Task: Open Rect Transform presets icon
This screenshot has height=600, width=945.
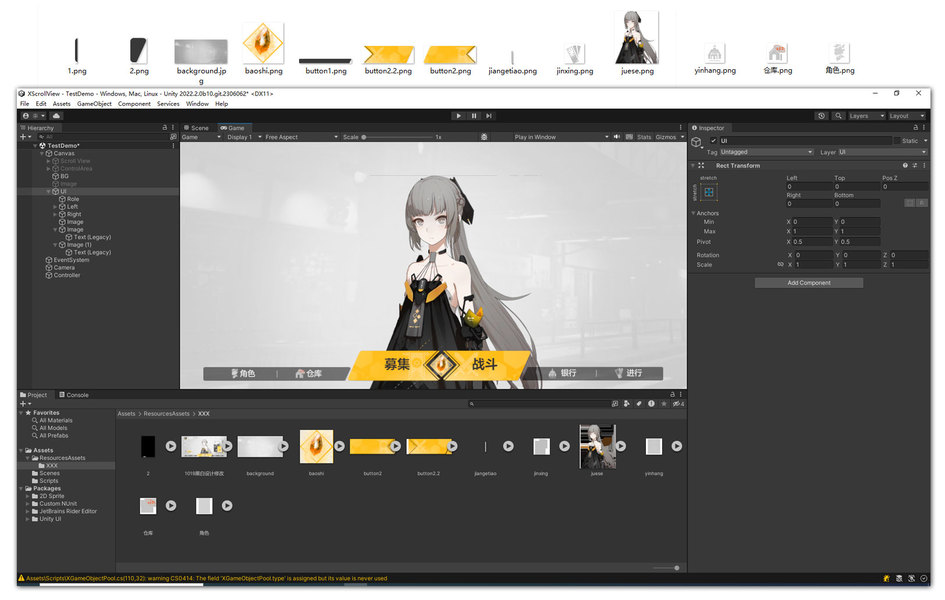Action: 914,165
